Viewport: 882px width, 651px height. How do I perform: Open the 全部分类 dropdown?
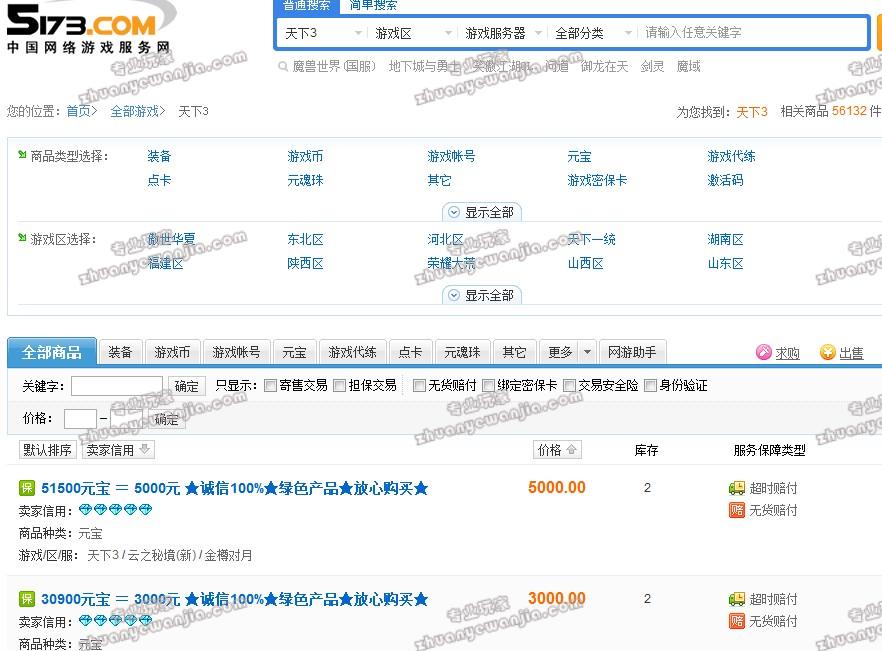(592, 33)
